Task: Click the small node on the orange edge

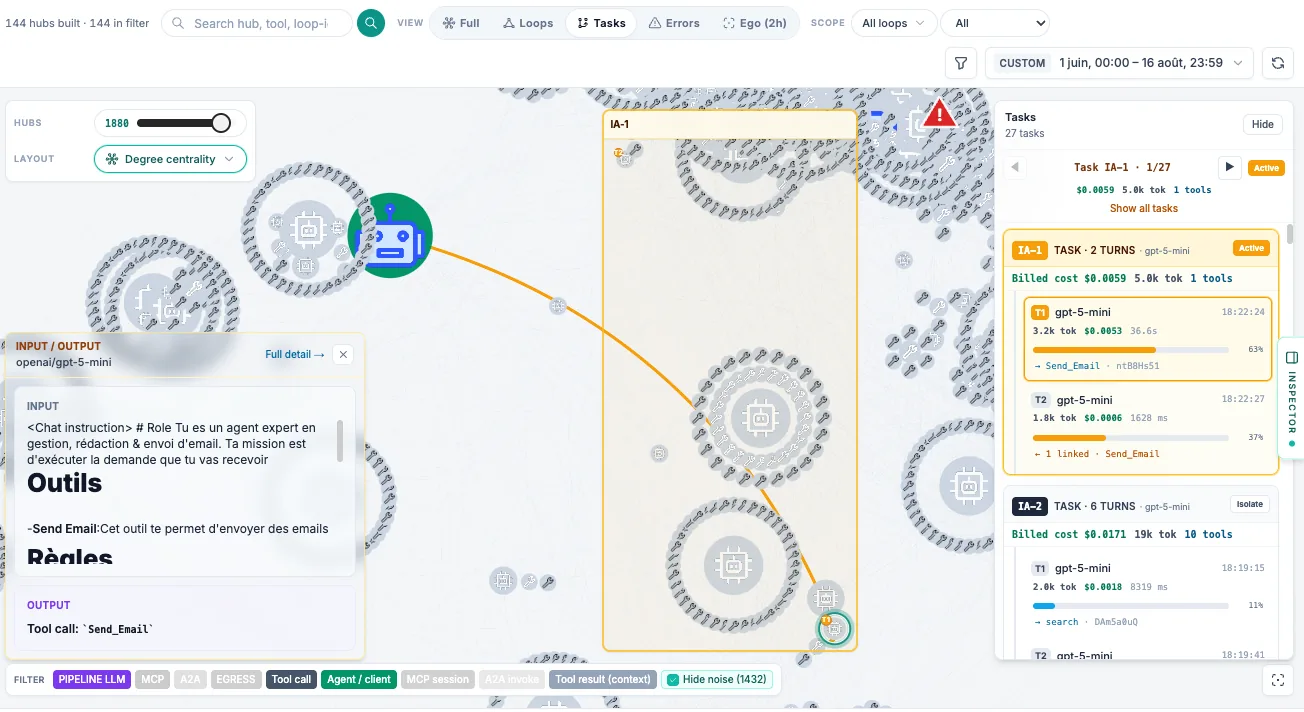Action: 558,305
